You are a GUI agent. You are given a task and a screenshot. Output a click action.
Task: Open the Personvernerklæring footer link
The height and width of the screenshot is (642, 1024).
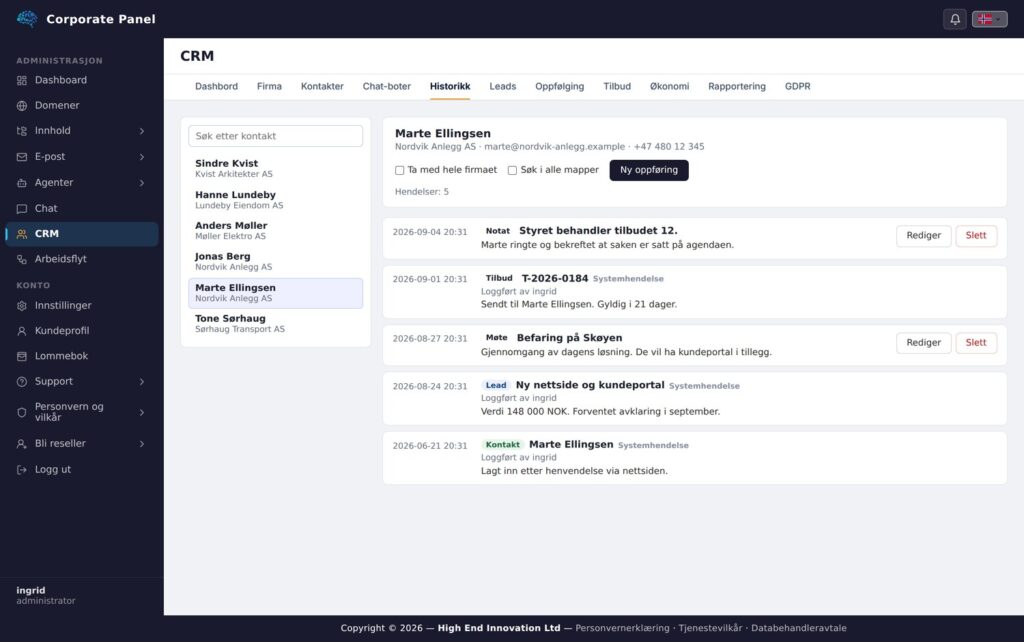(x=622, y=628)
